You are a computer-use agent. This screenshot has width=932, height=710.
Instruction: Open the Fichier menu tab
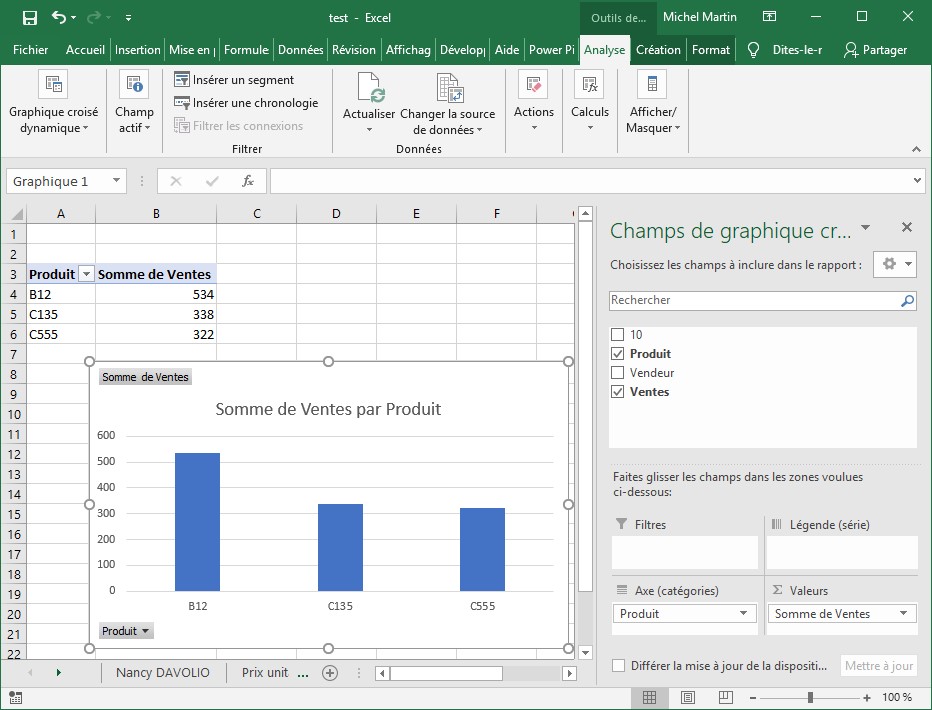click(x=31, y=50)
